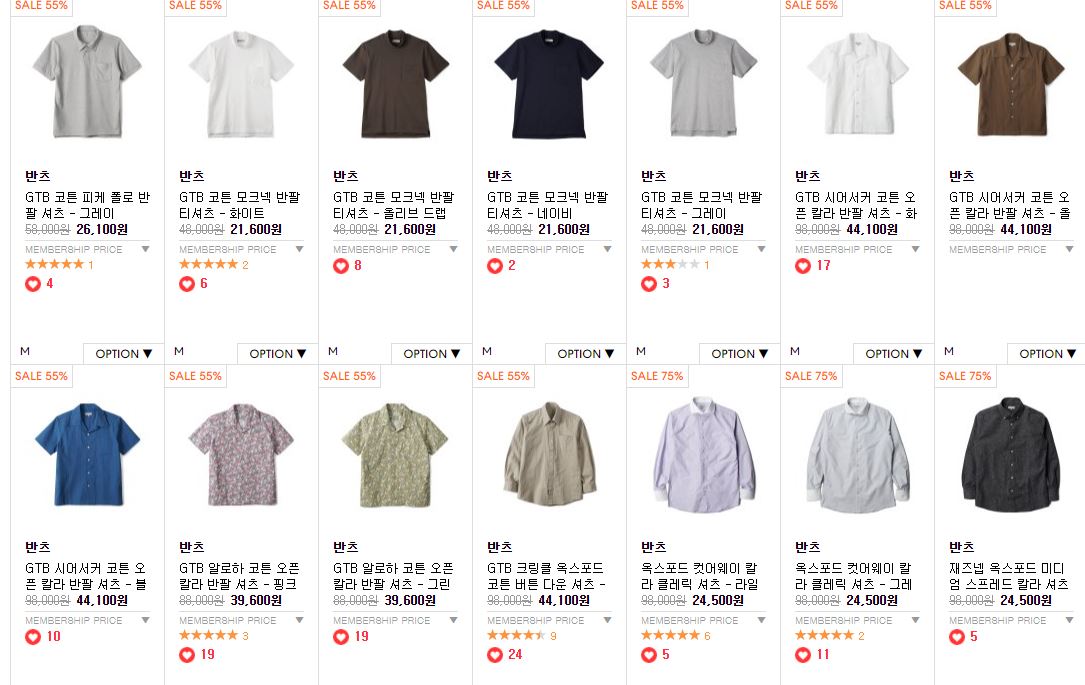Tap heart icon with 11 likes
The width and height of the screenshot is (1085, 685).
pyautogui.click(x=803, y=655)
